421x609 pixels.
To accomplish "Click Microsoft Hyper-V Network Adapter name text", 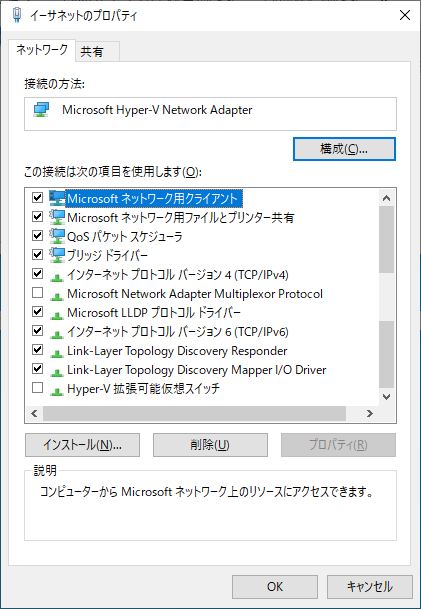I will coord(157,110).
